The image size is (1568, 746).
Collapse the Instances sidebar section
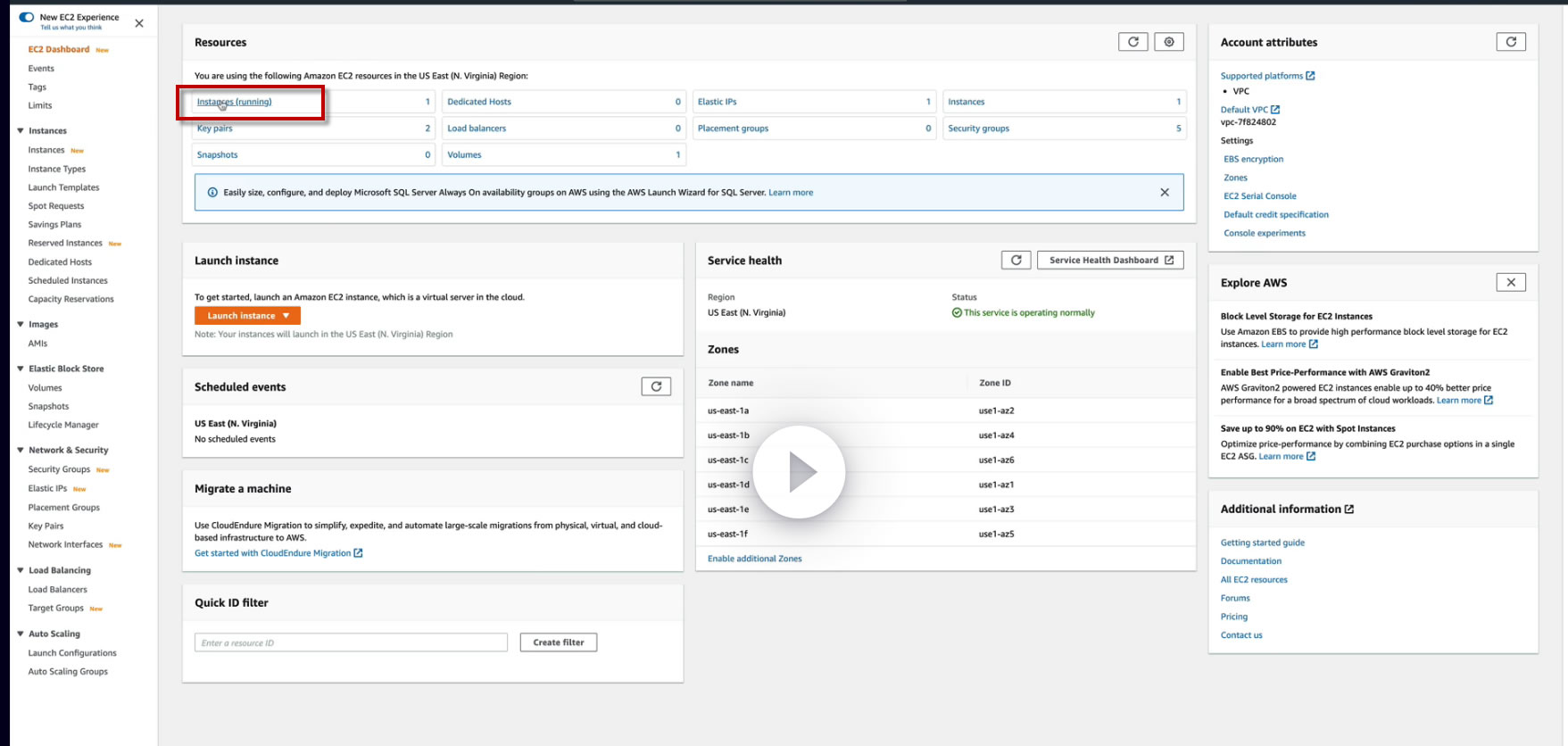pyautogui.click(x=21, y=131)
